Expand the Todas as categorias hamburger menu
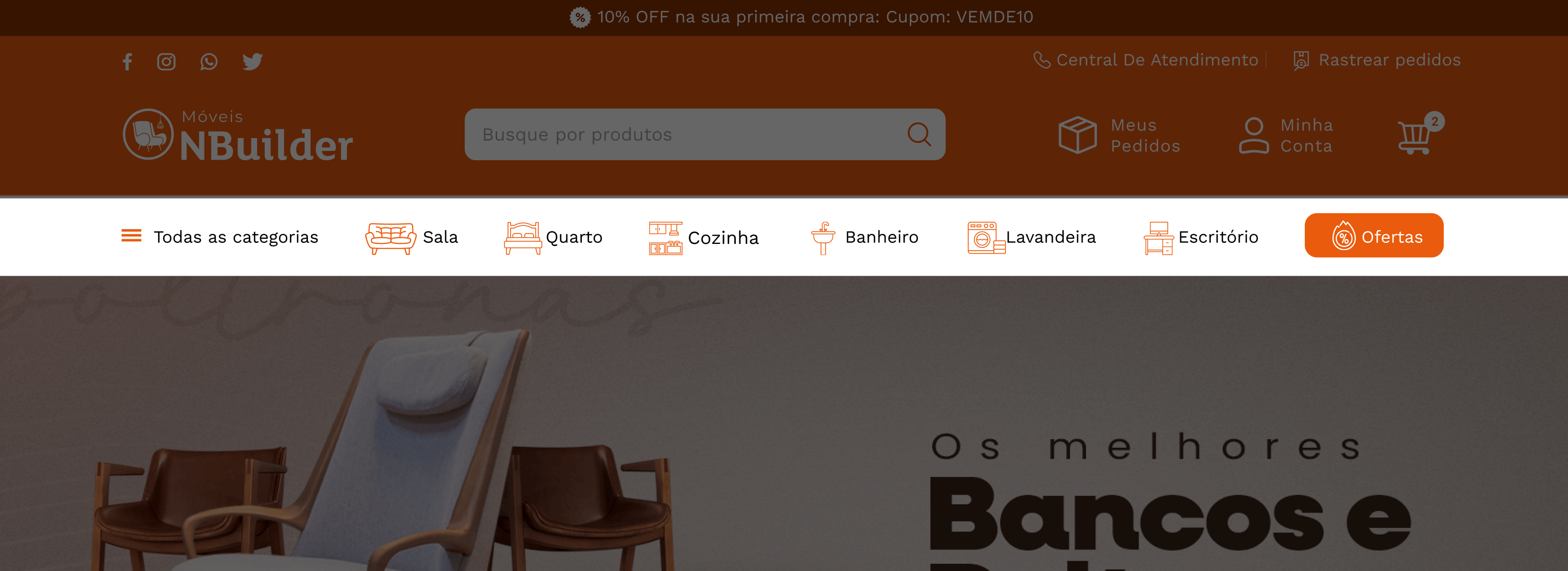This screenshot has width=1568, height=571. click(x=131, y=236)
